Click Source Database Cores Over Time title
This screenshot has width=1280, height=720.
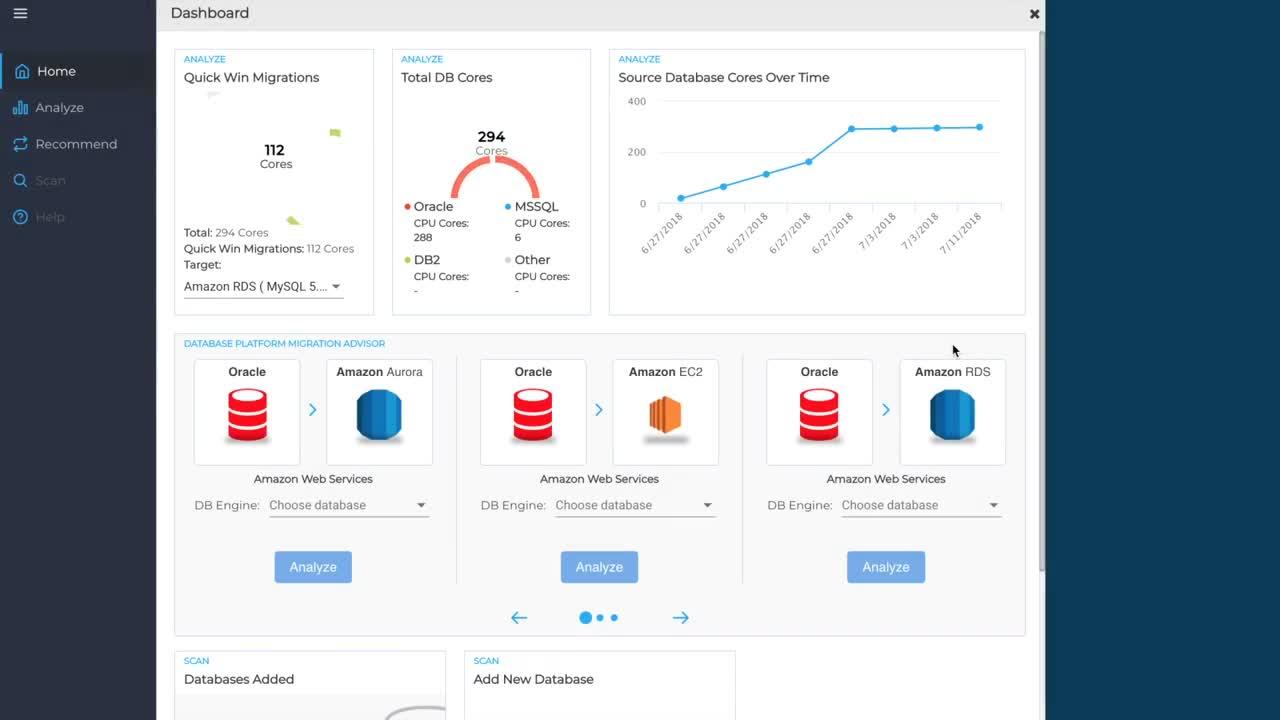(x=724, y=77)
